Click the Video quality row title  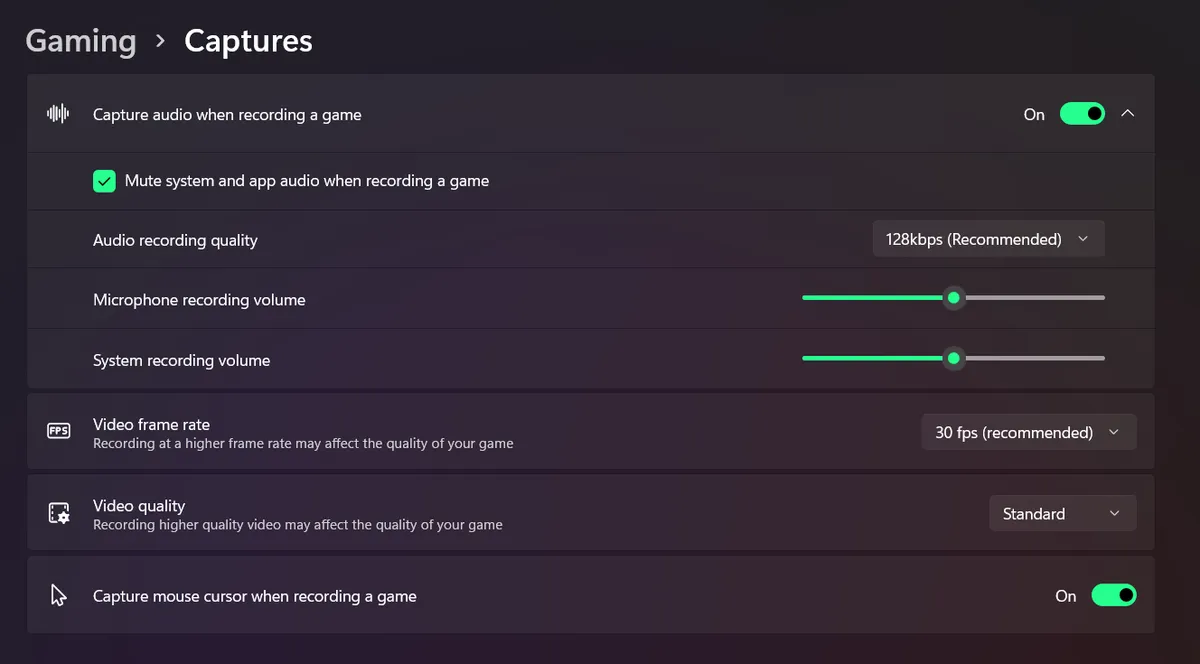click(x=139, y=506)
